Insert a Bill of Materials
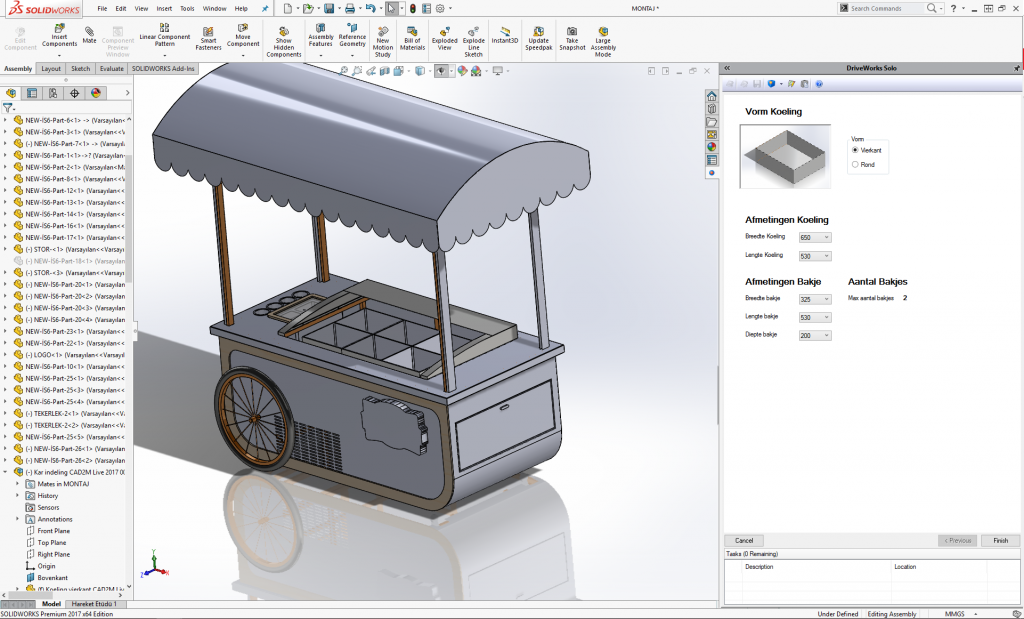 pyautogui.click(x=412, y=39)
